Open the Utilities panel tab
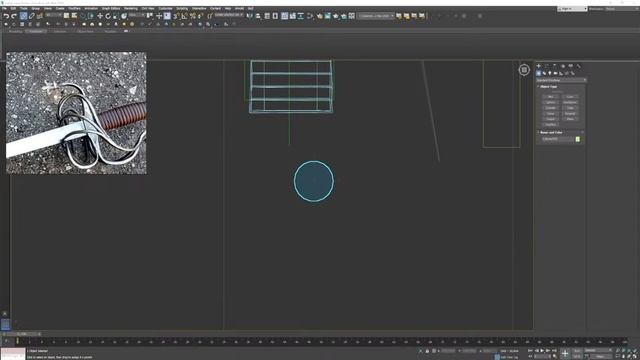This screenshot has height=360, width=640. 579,66
